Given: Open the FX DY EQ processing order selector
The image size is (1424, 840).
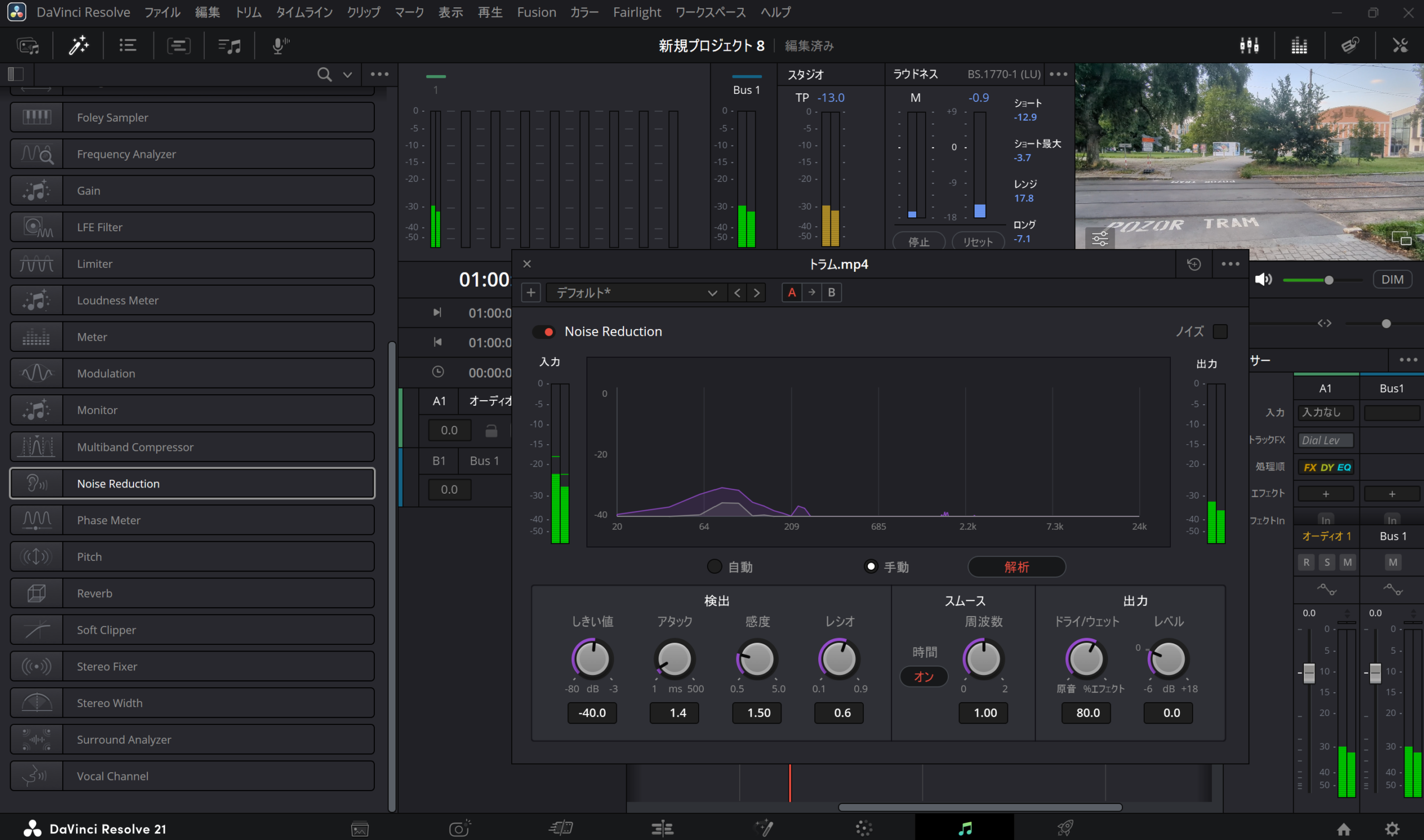Looking at the screenshot, I should click(x=1326, y=467).
